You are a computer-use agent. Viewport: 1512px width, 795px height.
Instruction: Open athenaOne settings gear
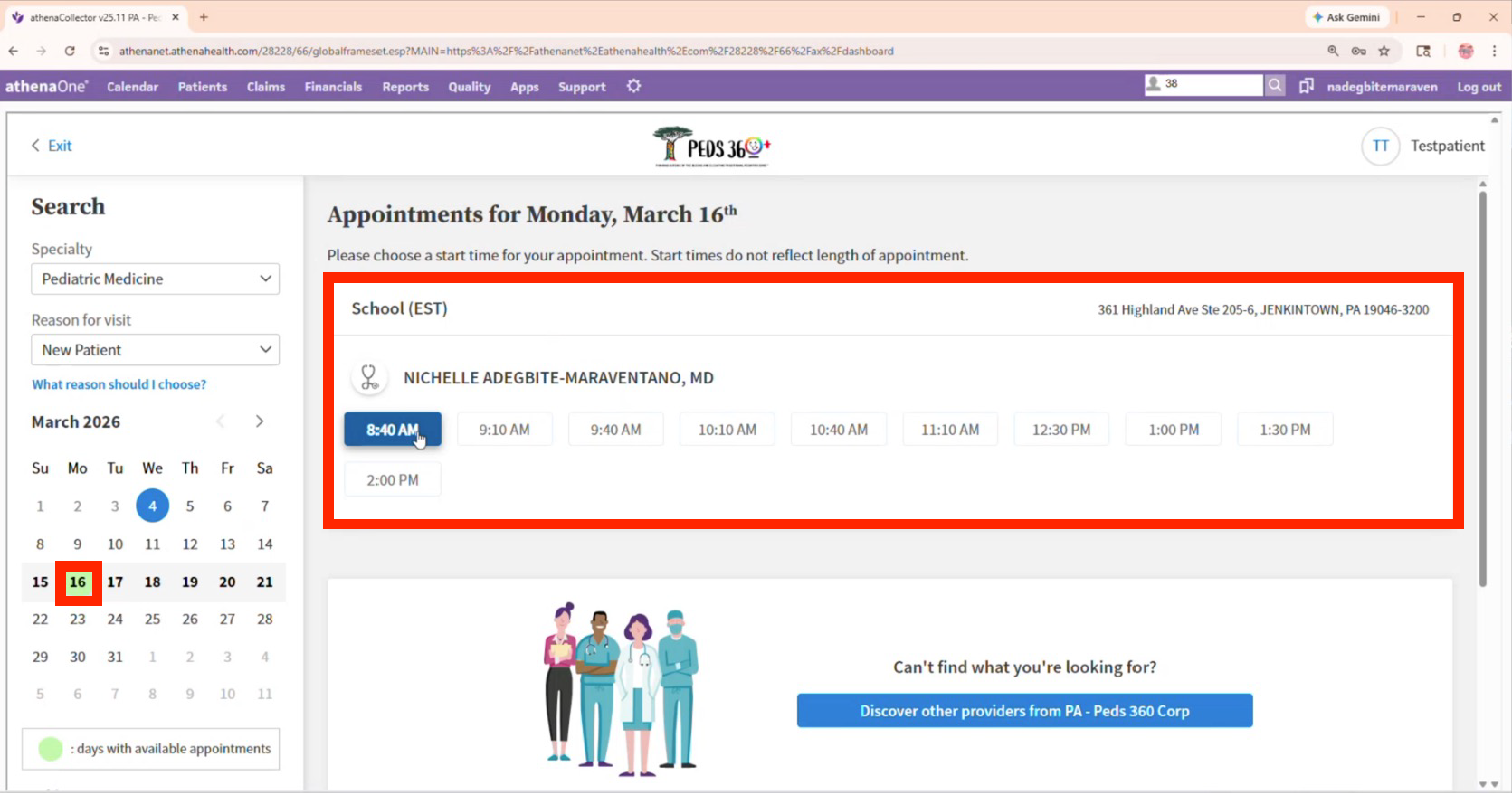coord(633,86)
